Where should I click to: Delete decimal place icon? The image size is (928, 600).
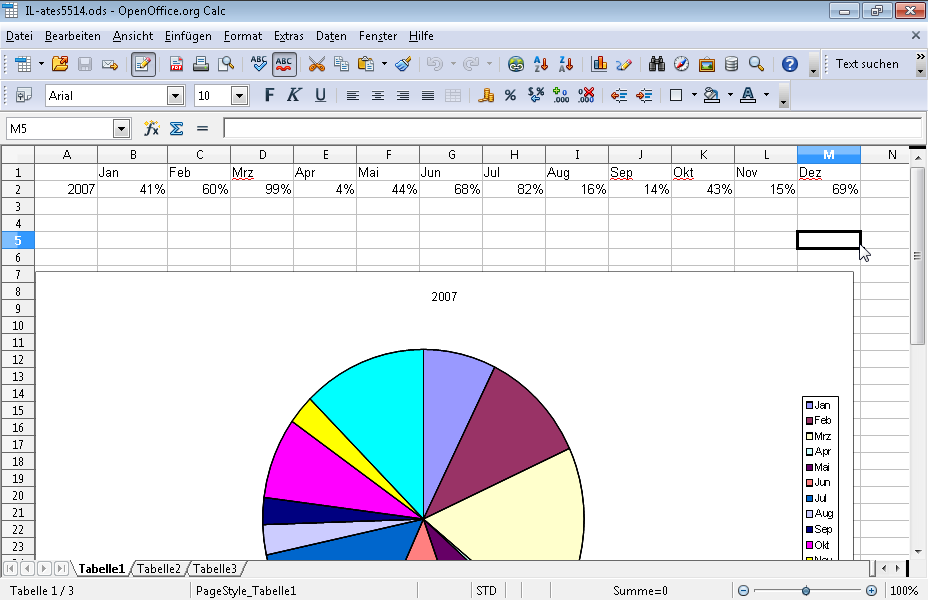(x=586, y=95)
